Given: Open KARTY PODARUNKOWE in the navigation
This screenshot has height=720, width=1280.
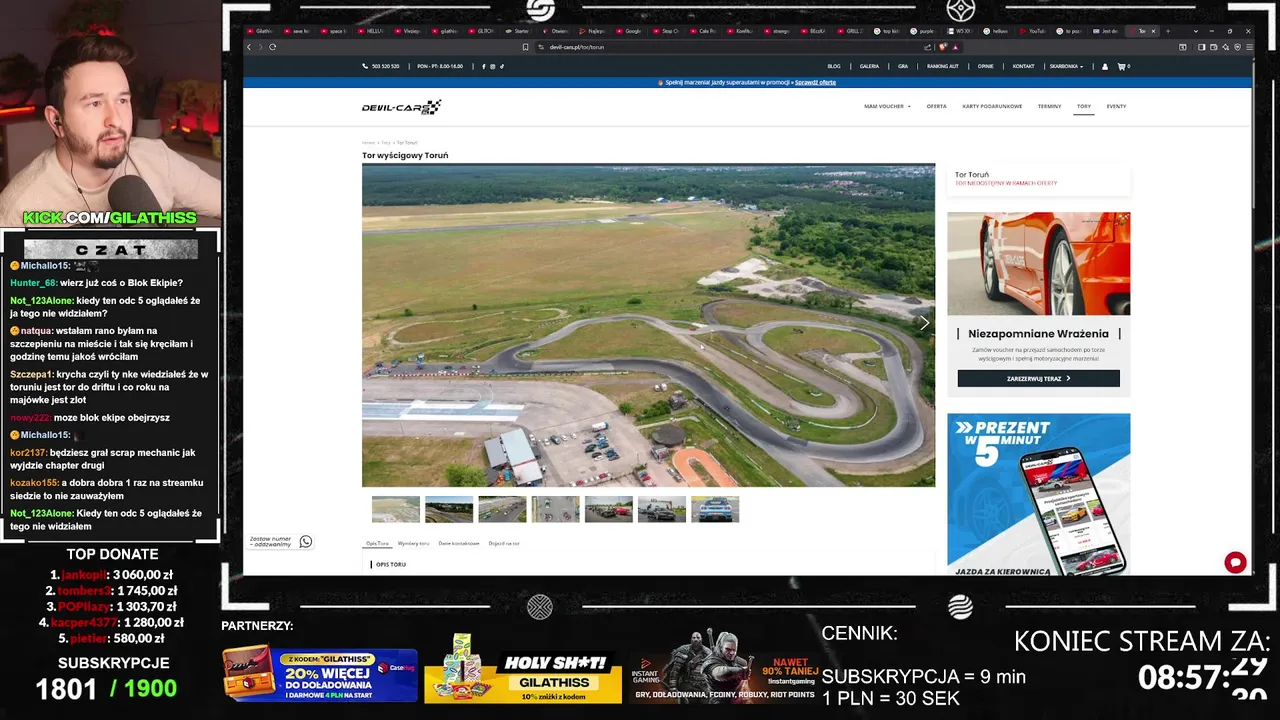Looking at the screenshot, I should (992, 106).
